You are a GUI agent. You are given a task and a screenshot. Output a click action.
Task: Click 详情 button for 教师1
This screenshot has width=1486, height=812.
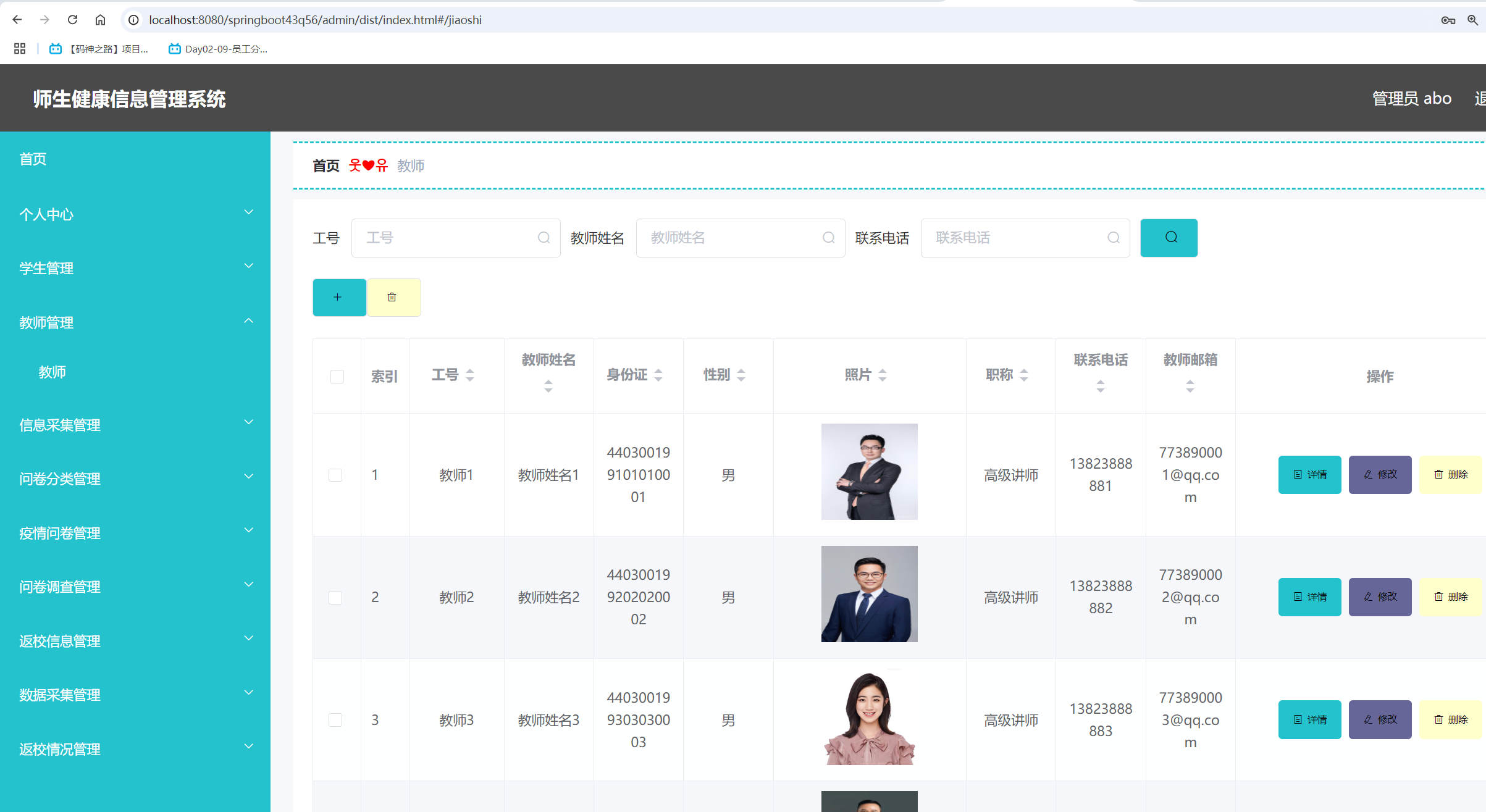click(1309, 474)
